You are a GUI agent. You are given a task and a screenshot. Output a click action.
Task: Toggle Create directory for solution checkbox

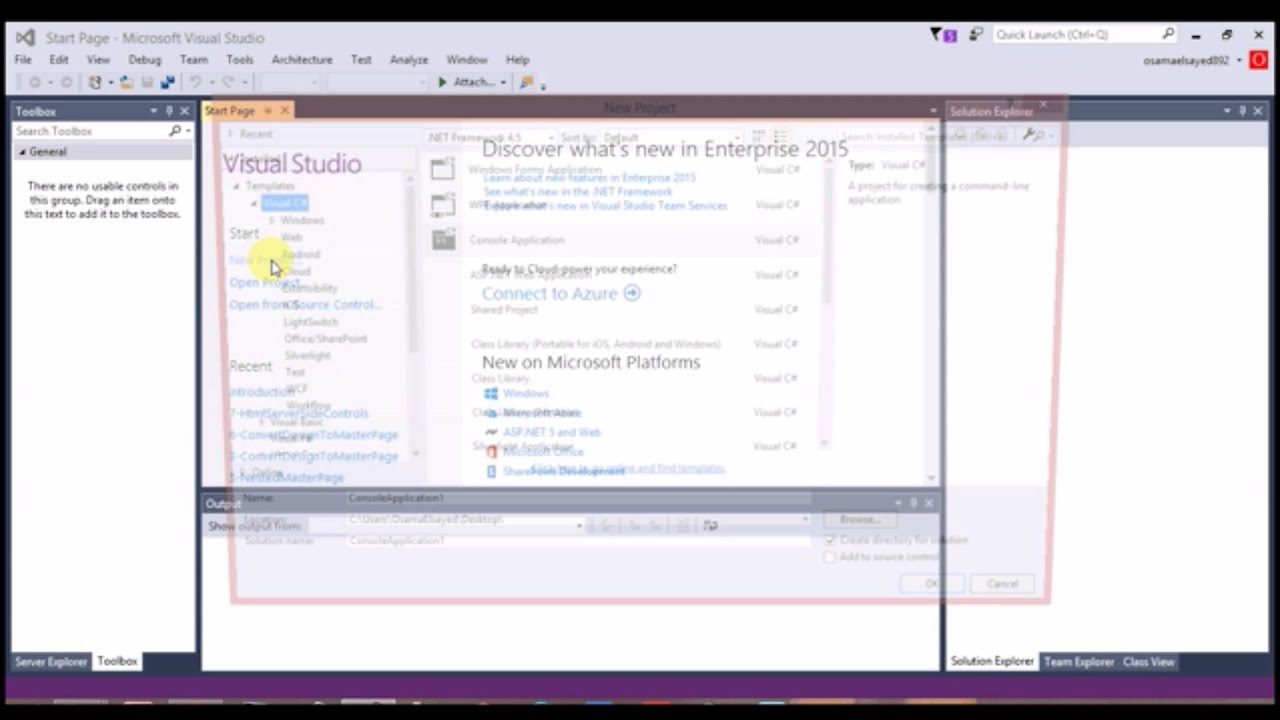click(x=829, y=540)
